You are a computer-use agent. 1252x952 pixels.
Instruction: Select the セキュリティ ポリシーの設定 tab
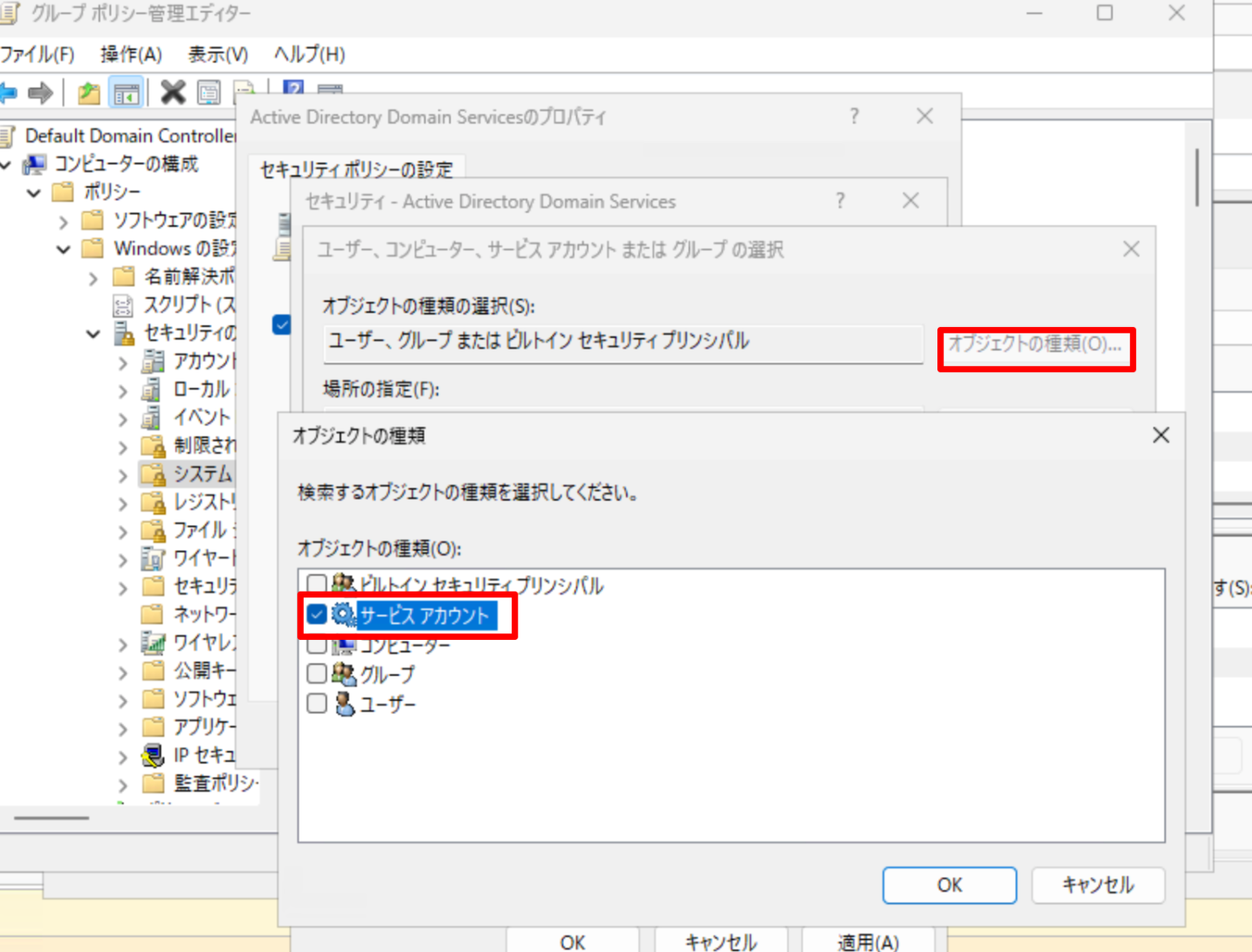coord(357,169)
